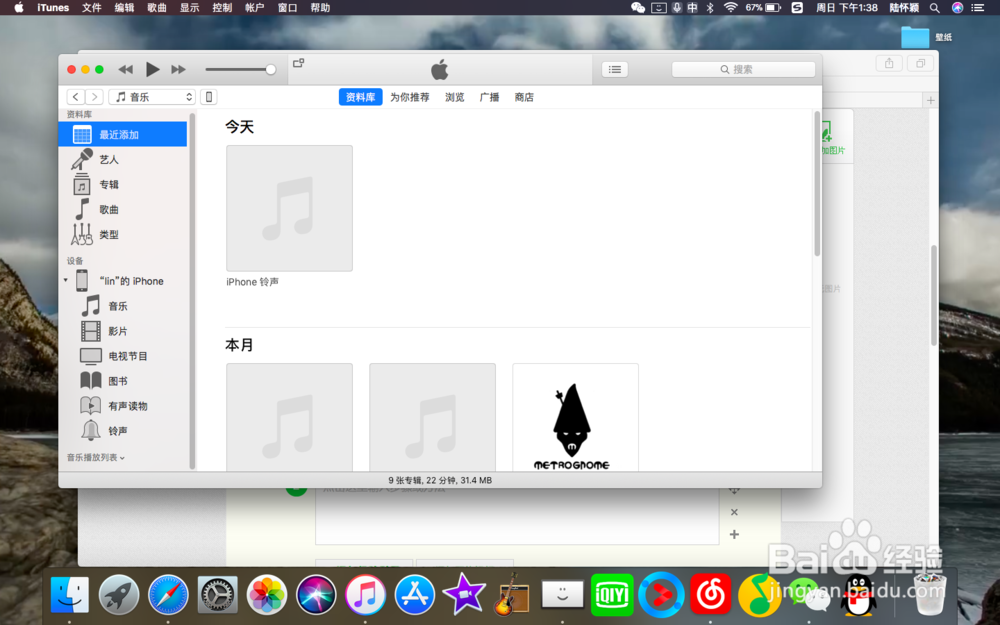This screenshot has width=1000, height=625.
Task: Go forward with the right chevron
Action: (94, 97)
